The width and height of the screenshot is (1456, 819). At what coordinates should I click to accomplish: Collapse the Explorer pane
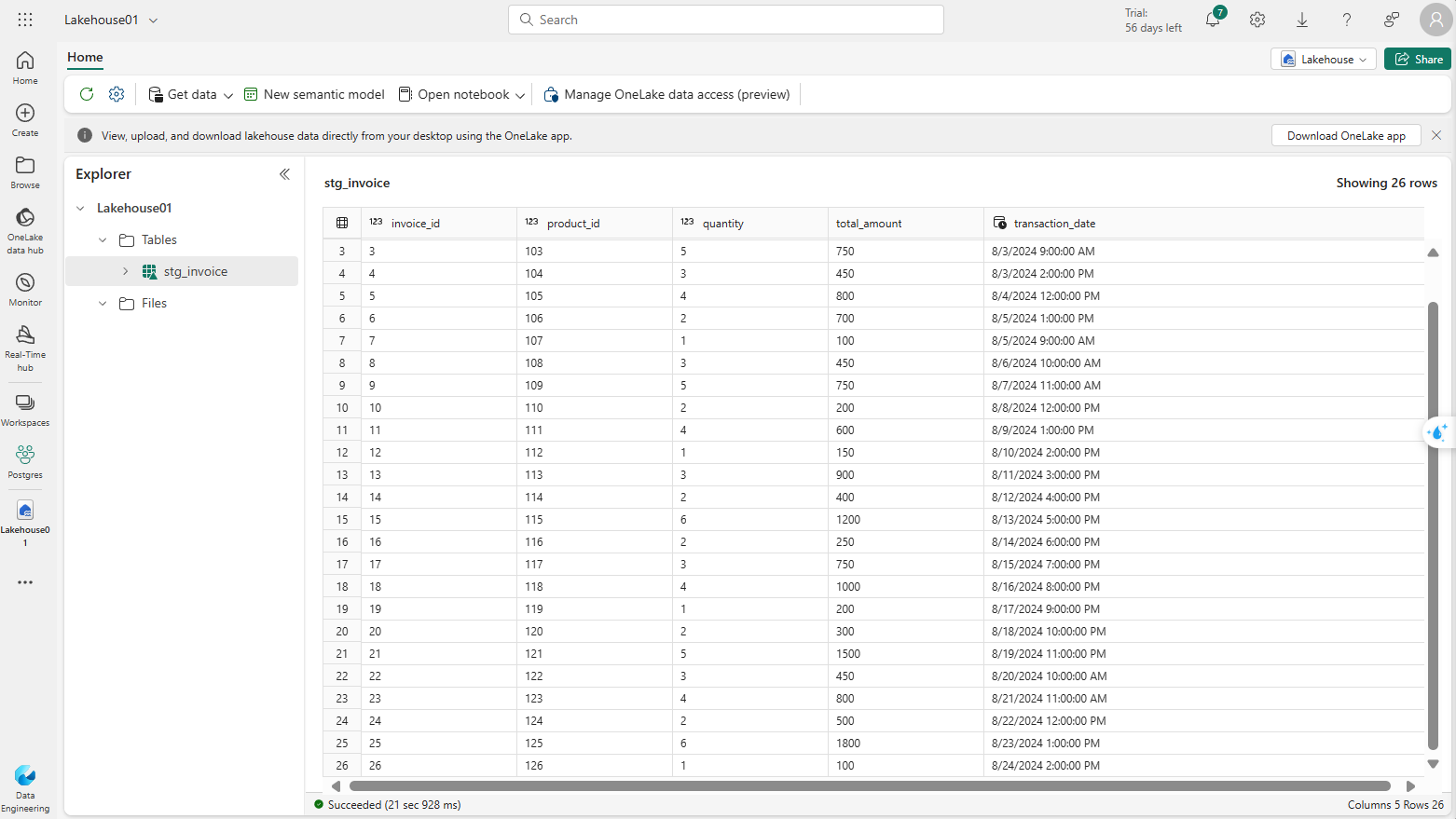click(284, 174)
